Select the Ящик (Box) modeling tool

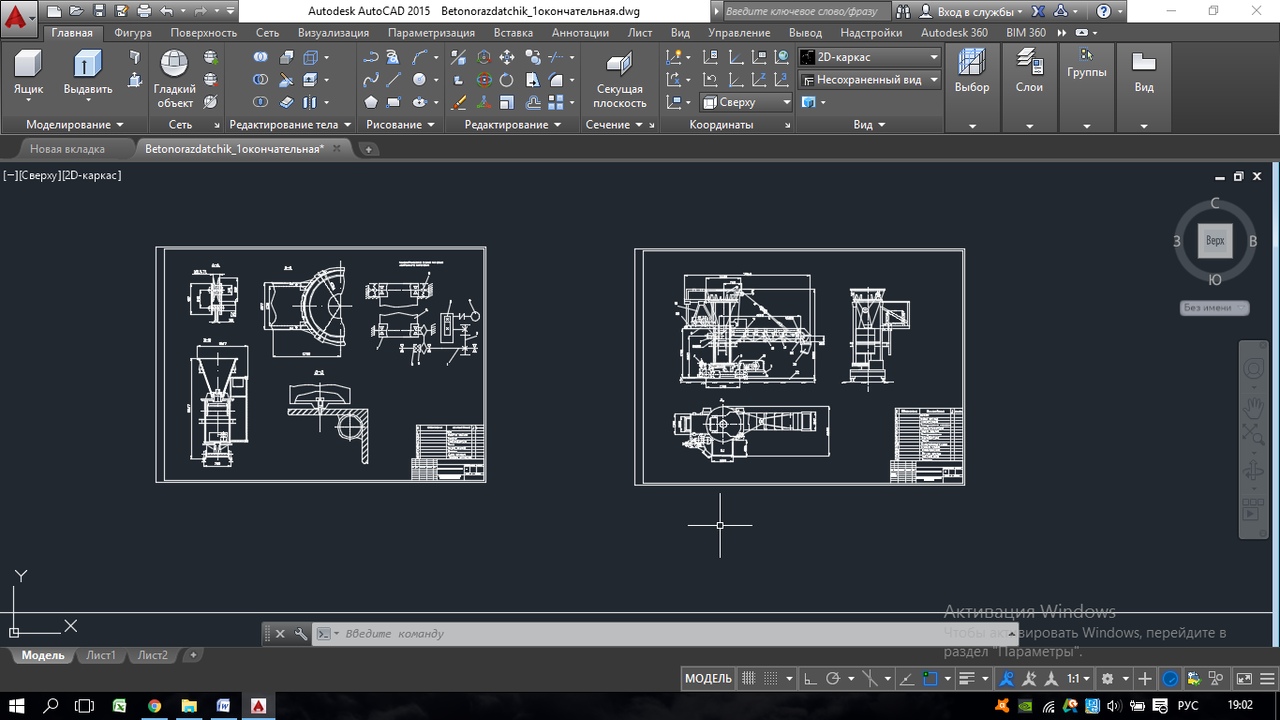pos(28,73)
